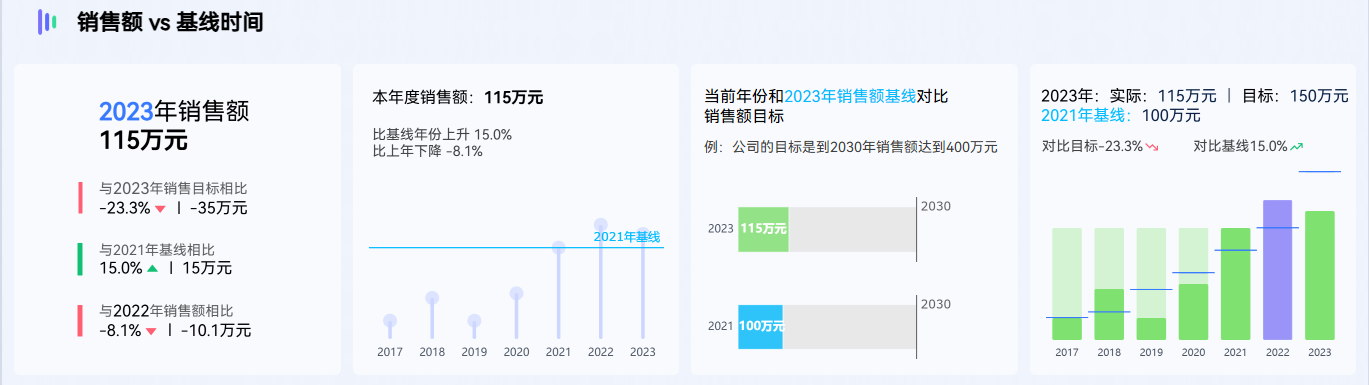The width and height of the screenshot is (1369, 385).
Task: Select the 2021 lollipop point
Action: click(558, 247)
